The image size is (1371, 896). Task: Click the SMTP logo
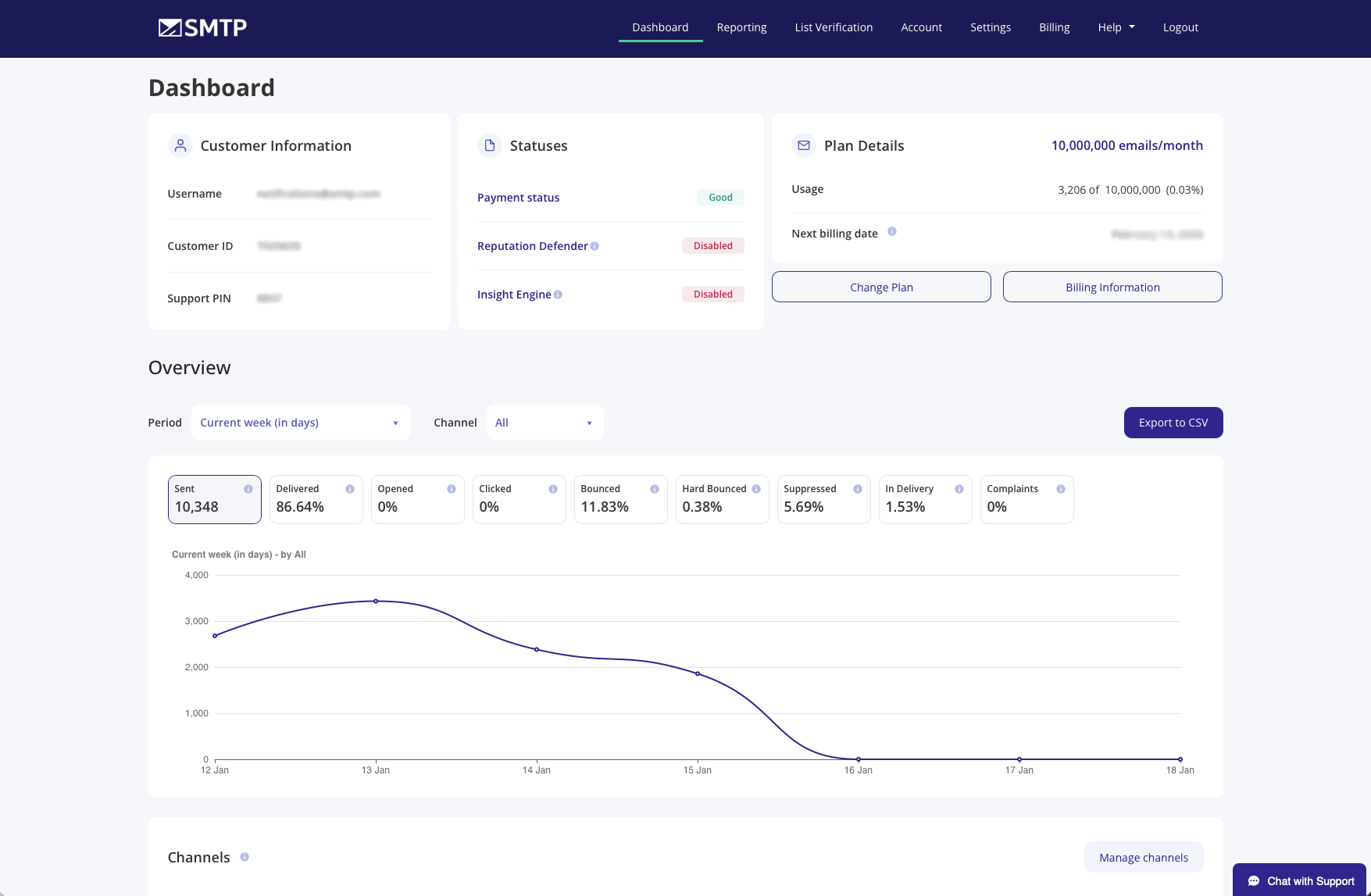click(202, 27)
